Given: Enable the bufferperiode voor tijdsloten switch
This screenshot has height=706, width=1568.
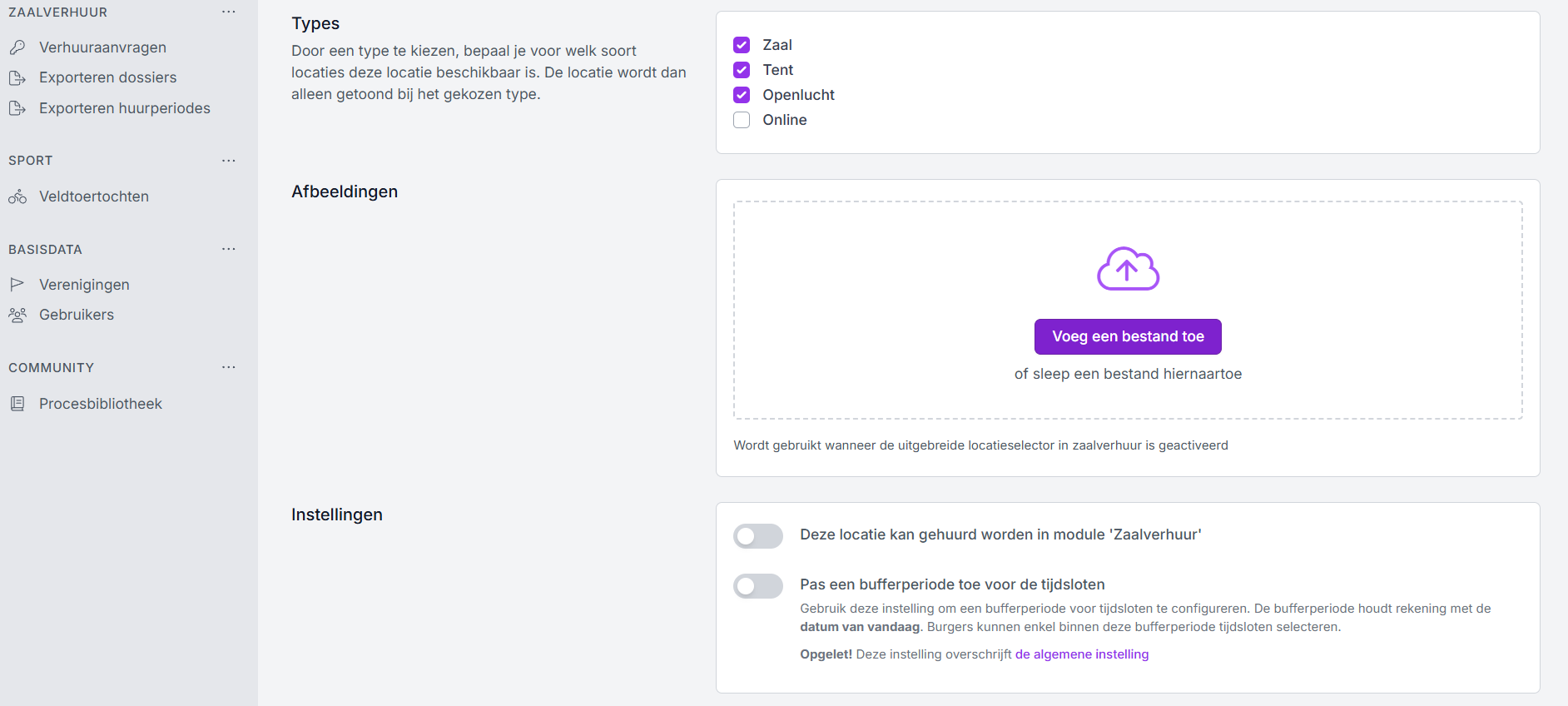Looking at the screenshot, I should pos(757,586).
